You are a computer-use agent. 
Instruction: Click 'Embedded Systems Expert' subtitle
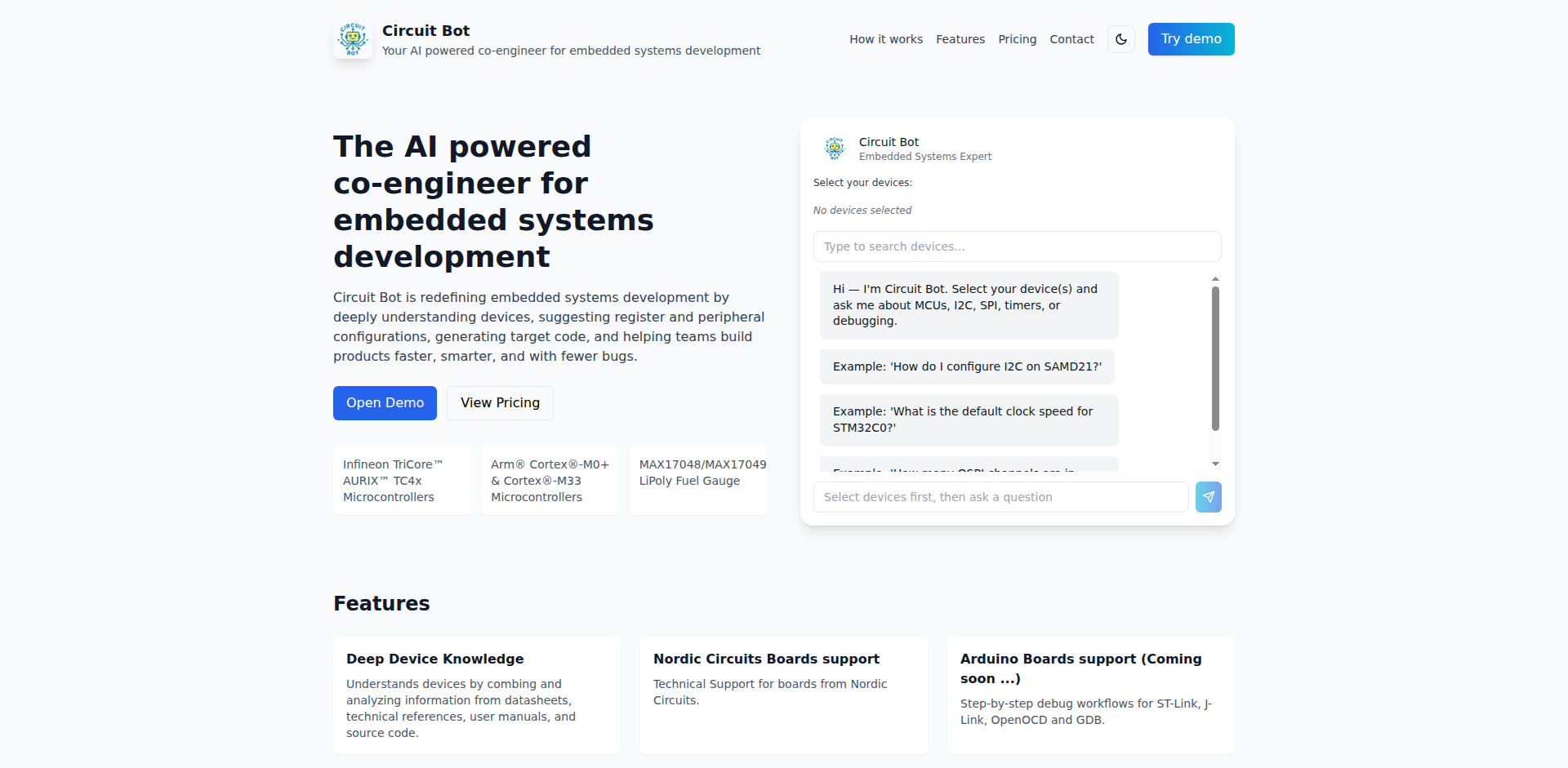(925, 157)
